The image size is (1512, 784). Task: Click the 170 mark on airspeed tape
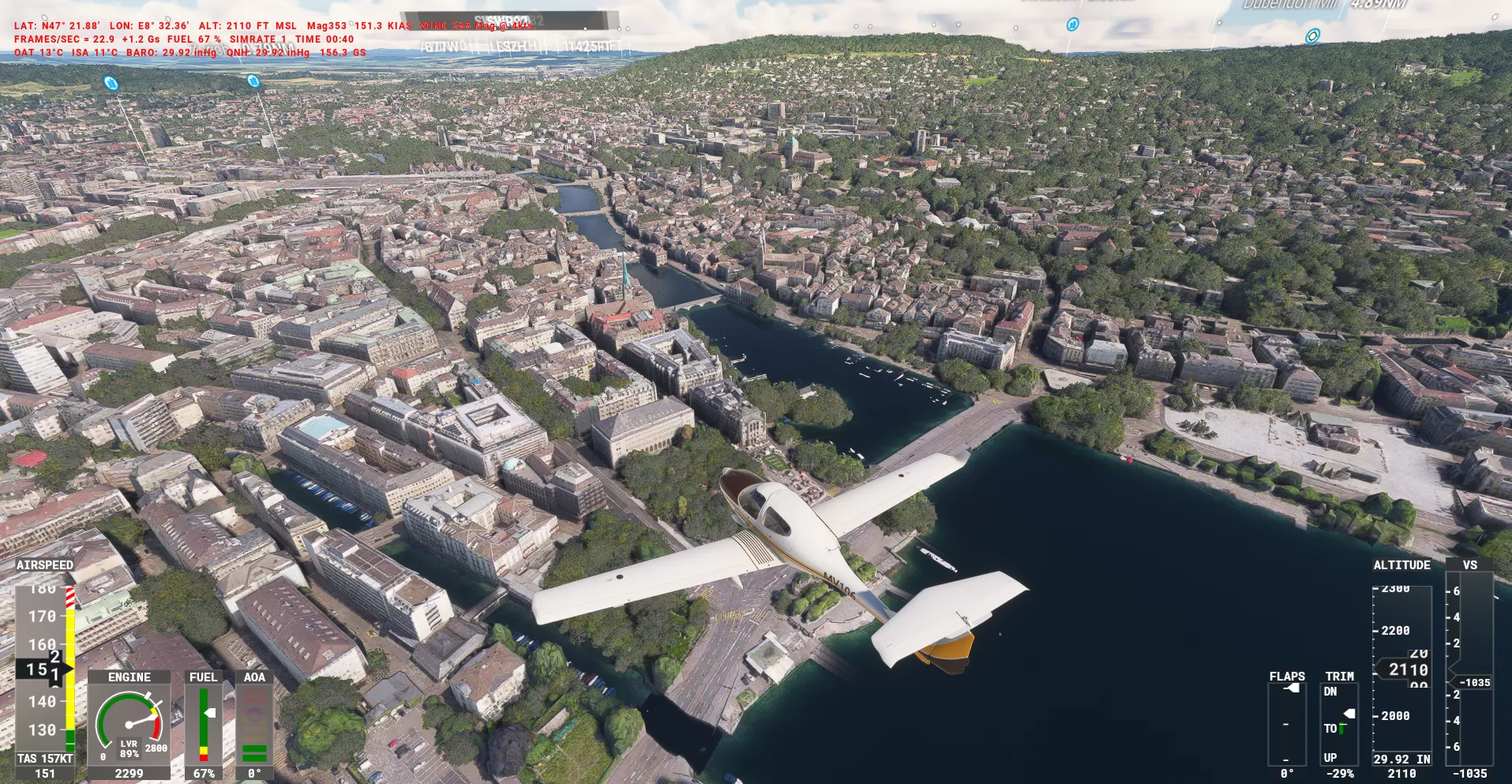click(42, 617)
